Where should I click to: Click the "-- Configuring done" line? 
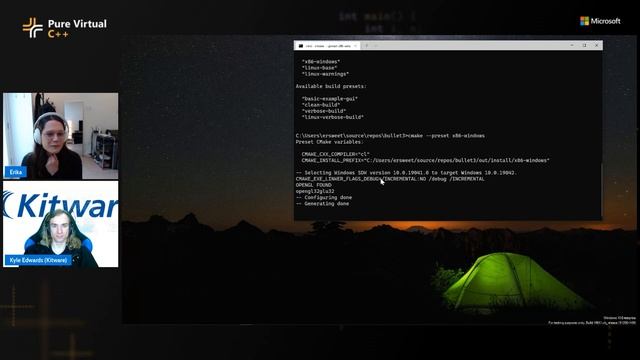(x=324, y=197)
